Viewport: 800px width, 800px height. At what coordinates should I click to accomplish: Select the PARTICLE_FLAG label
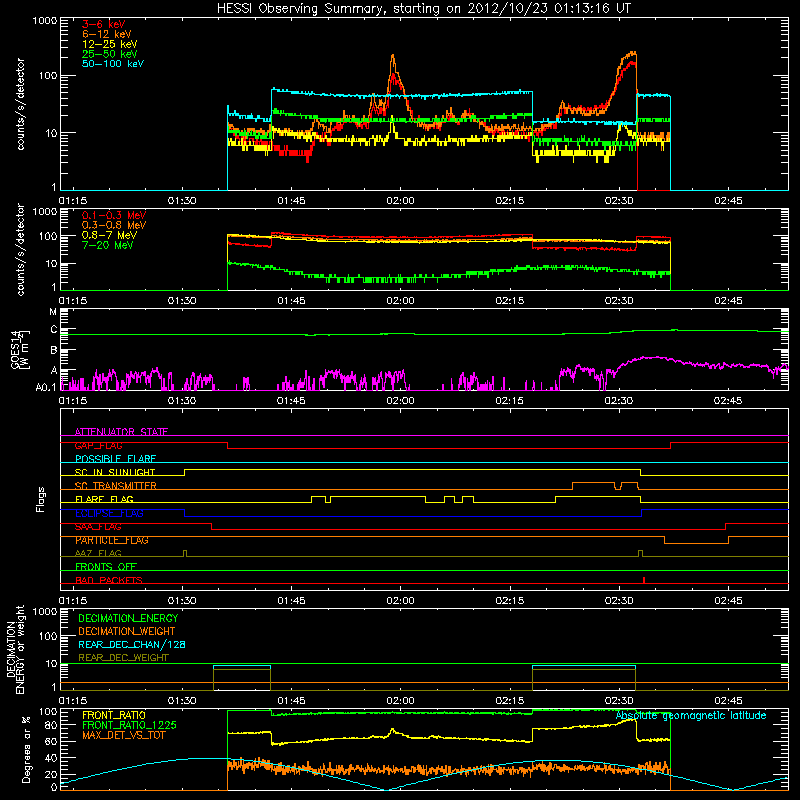(112, 540)
